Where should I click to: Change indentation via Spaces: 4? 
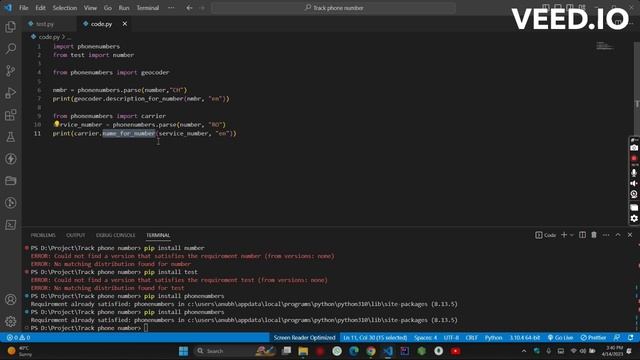(x=425, y=338)
